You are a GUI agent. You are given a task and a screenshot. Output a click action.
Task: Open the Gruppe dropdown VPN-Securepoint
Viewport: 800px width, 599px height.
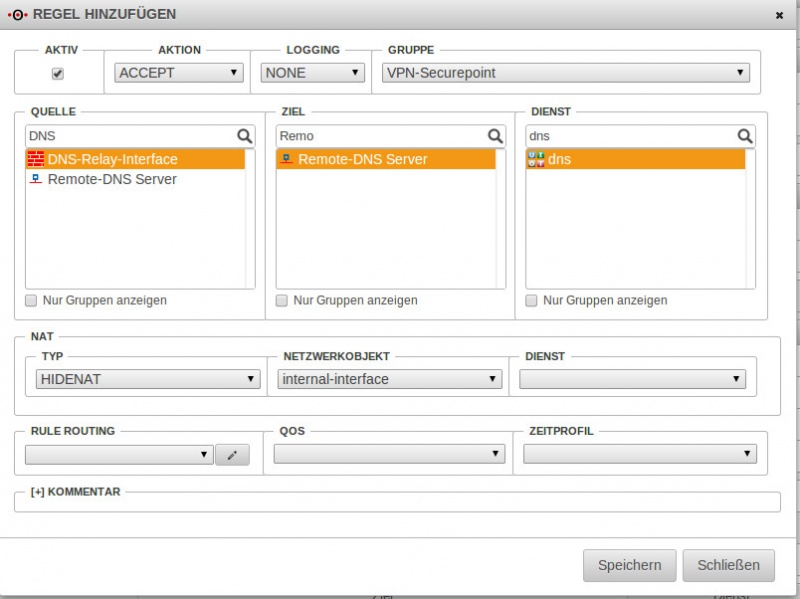pyautogui.click(x=565, y=73)
